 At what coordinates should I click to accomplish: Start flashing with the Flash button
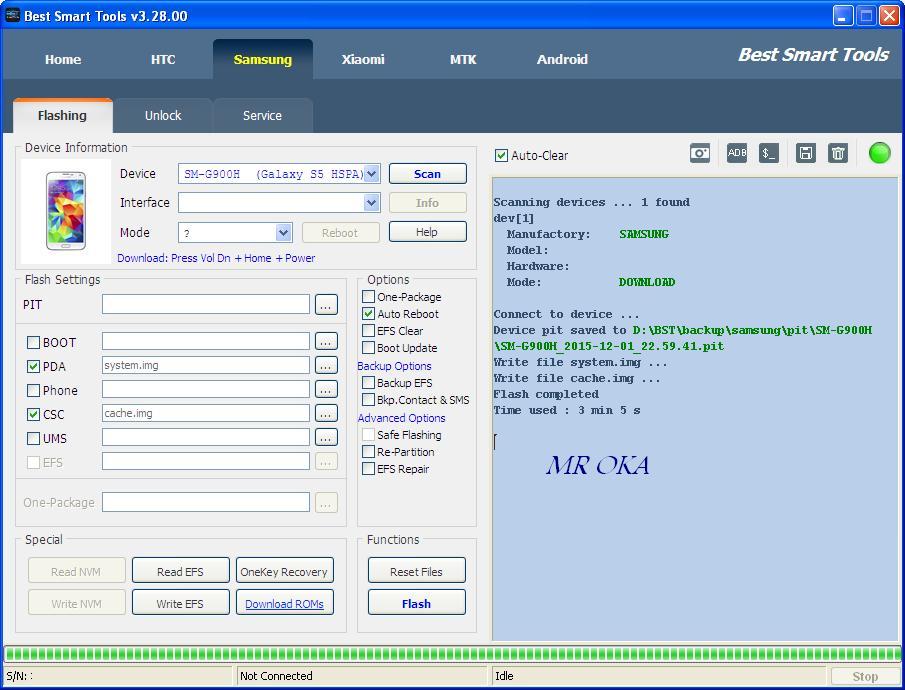click(x=417, y=603)
